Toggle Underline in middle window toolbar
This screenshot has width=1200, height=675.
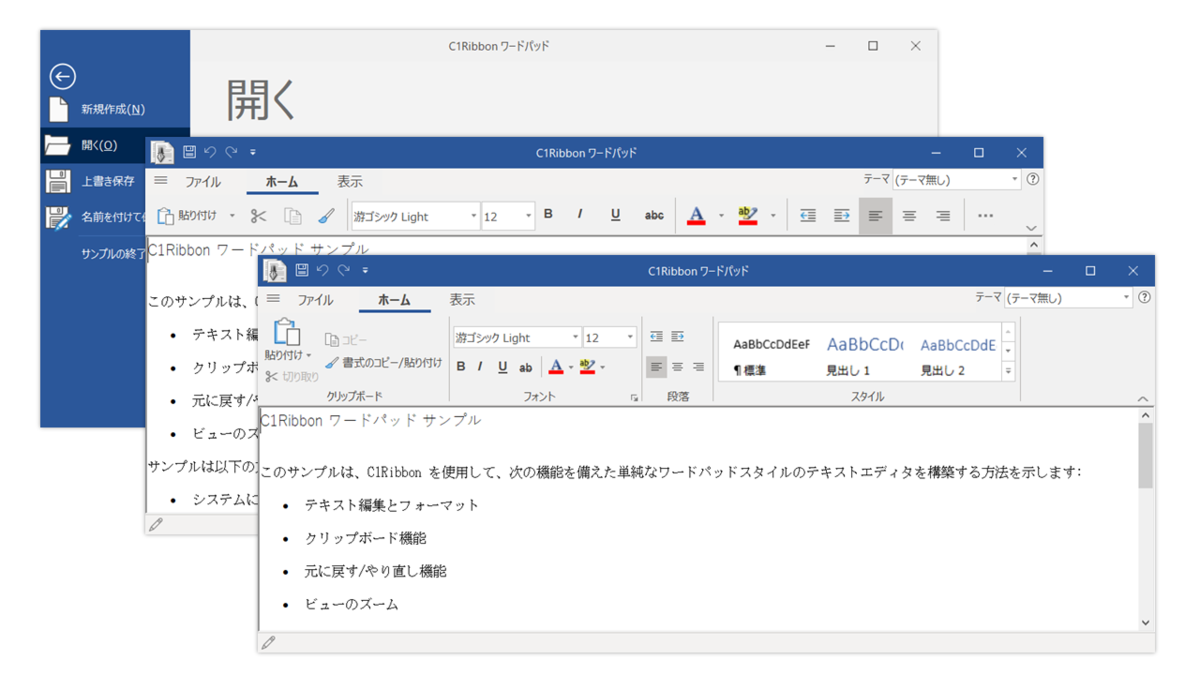coord(615,215)
